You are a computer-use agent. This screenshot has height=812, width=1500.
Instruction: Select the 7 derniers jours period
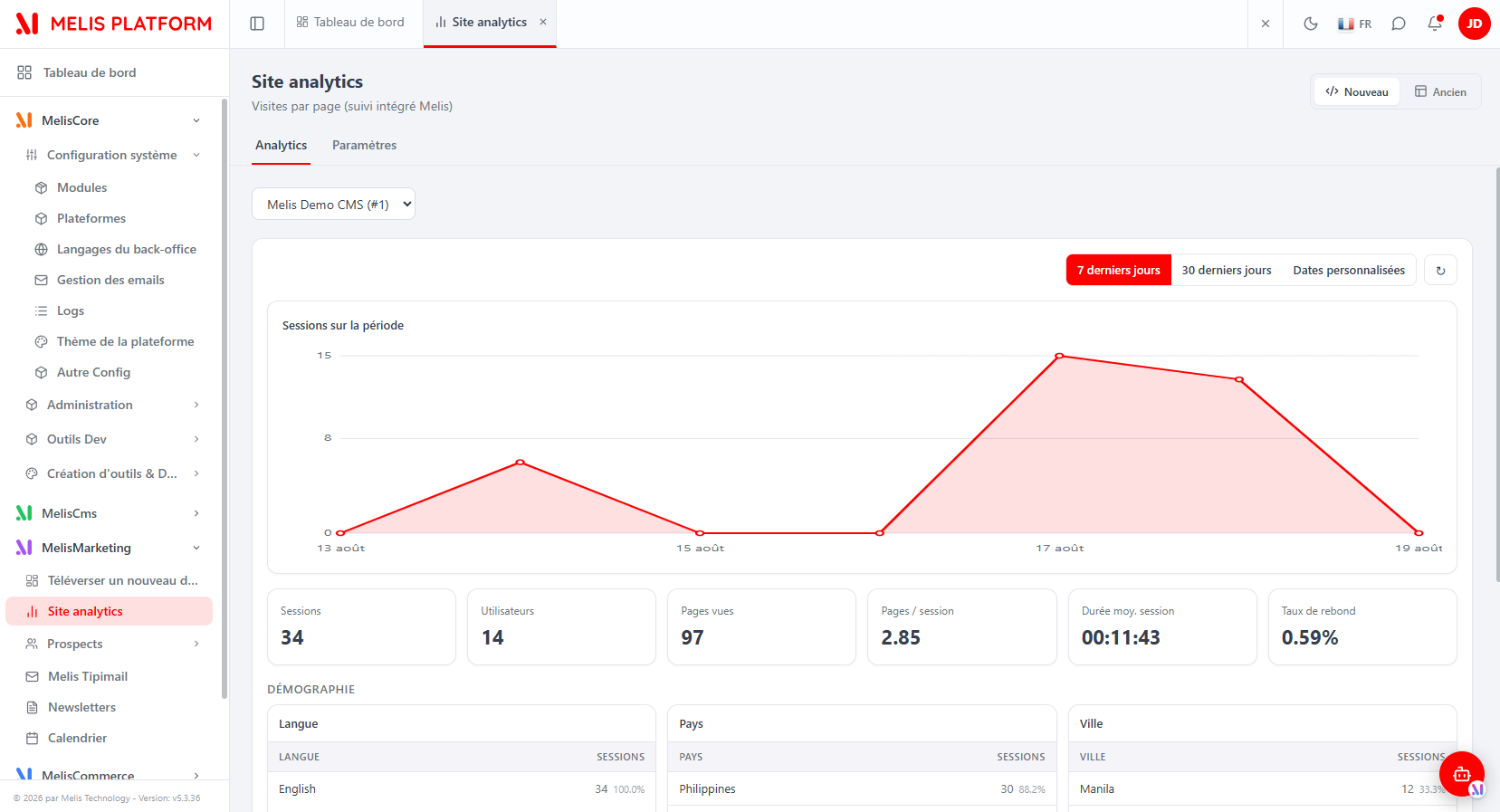point(1118,270)
